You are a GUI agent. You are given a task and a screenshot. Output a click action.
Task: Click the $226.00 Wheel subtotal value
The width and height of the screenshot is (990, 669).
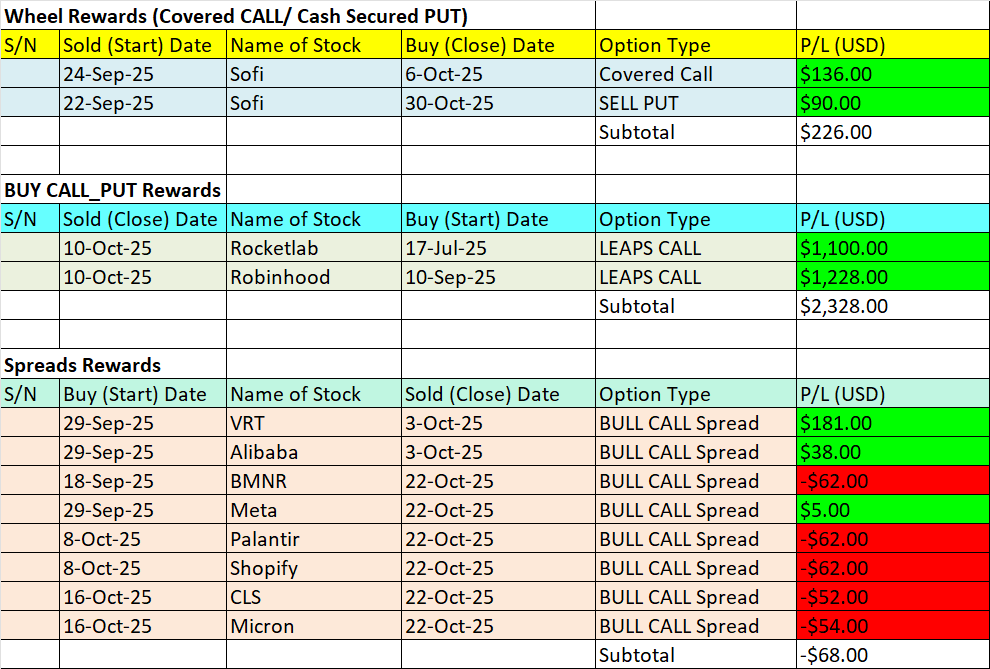click(x=892, y=132)
